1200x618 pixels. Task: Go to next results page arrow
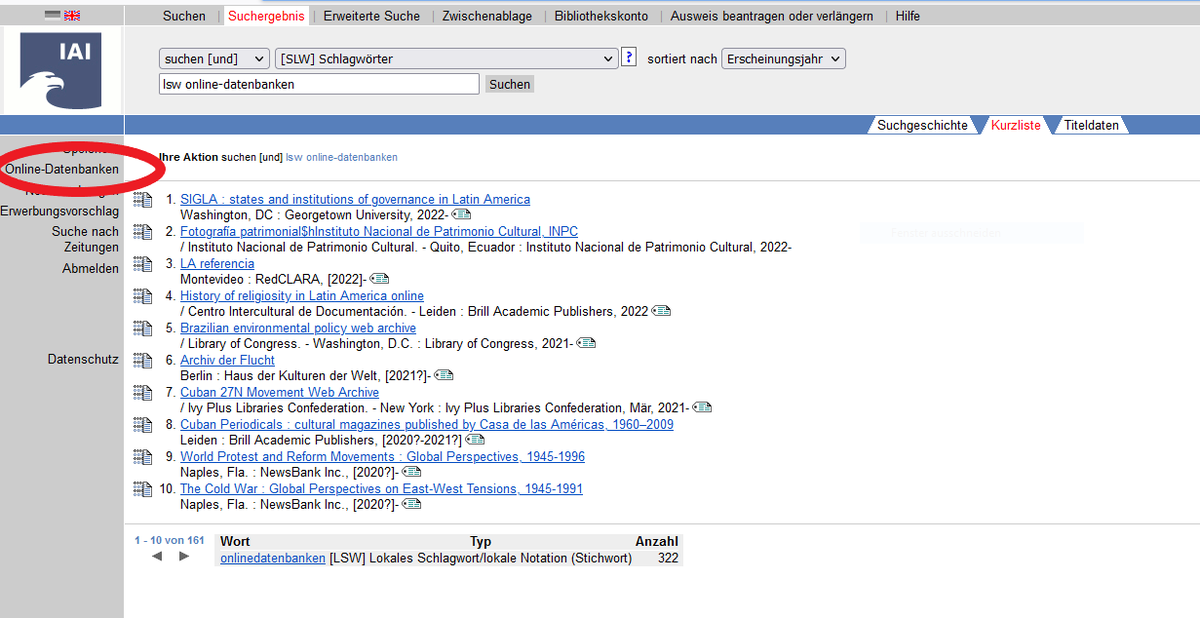pyautogui.click(x=183, y=556)
